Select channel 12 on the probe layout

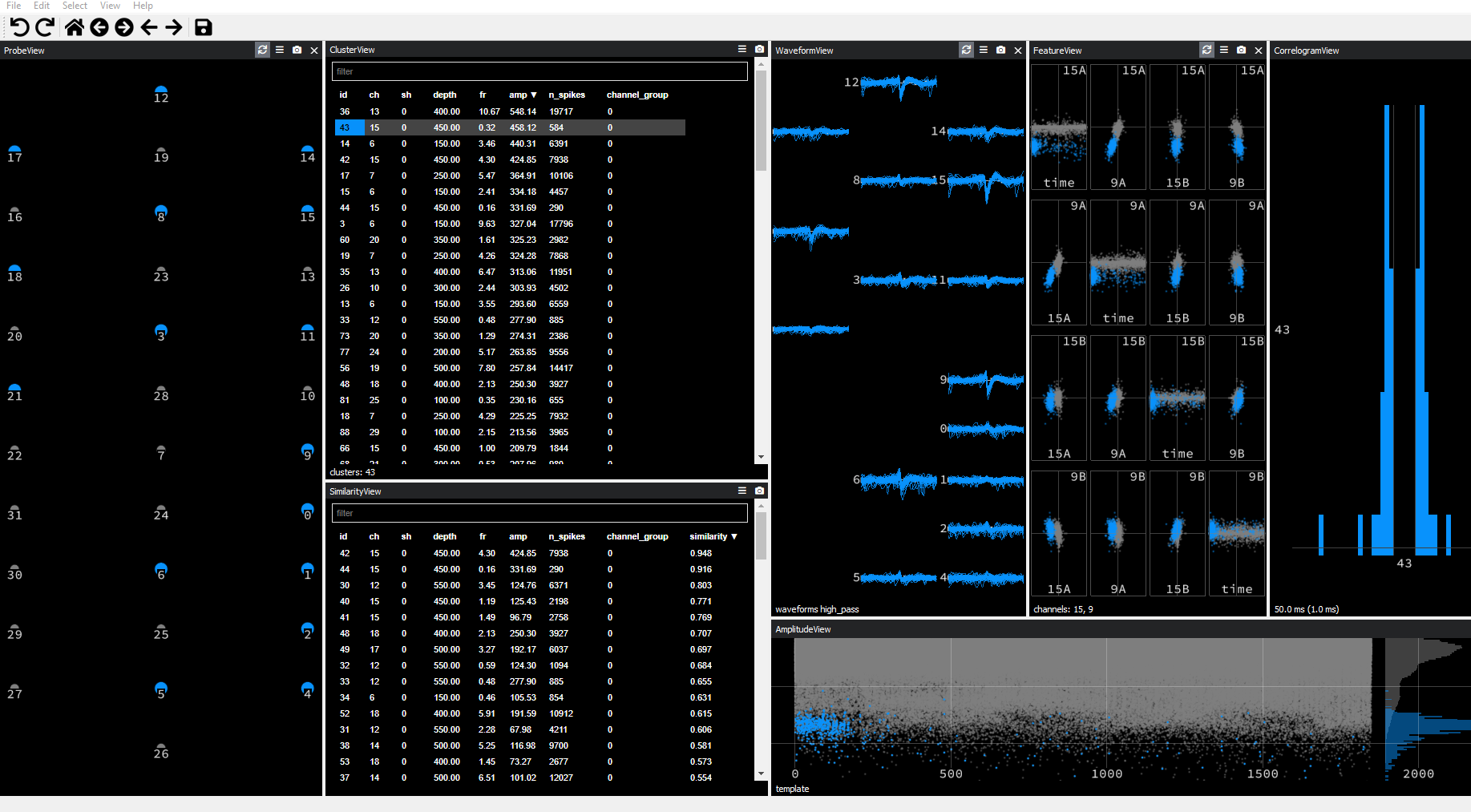[160, 90]
